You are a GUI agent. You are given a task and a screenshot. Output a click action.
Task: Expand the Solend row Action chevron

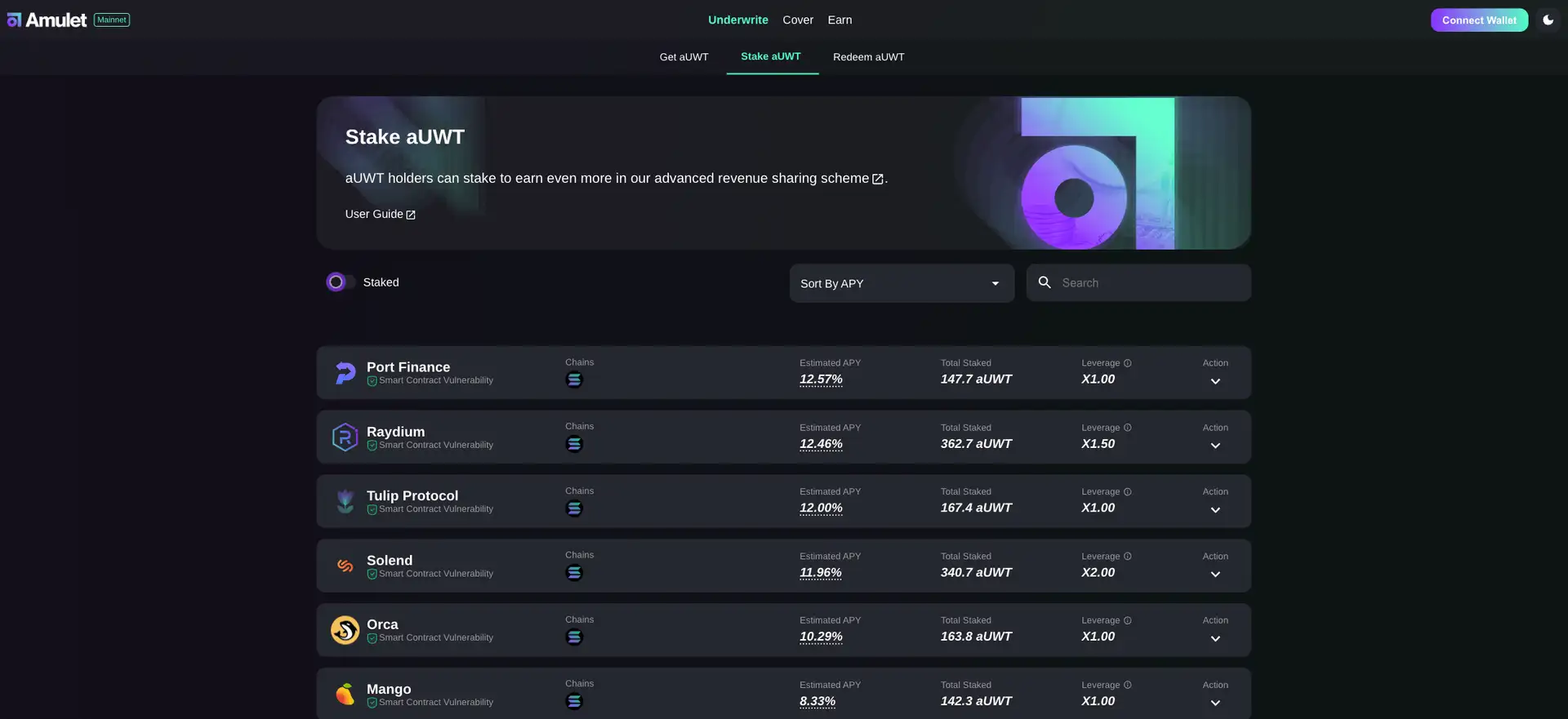pos(1215,575)
